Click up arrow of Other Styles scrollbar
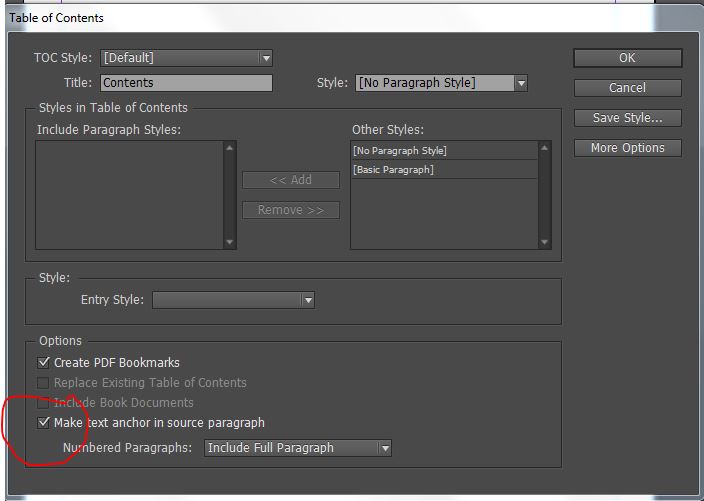This screenshot has width=704, height=501. pyautogui.click(x=545, y=148)
